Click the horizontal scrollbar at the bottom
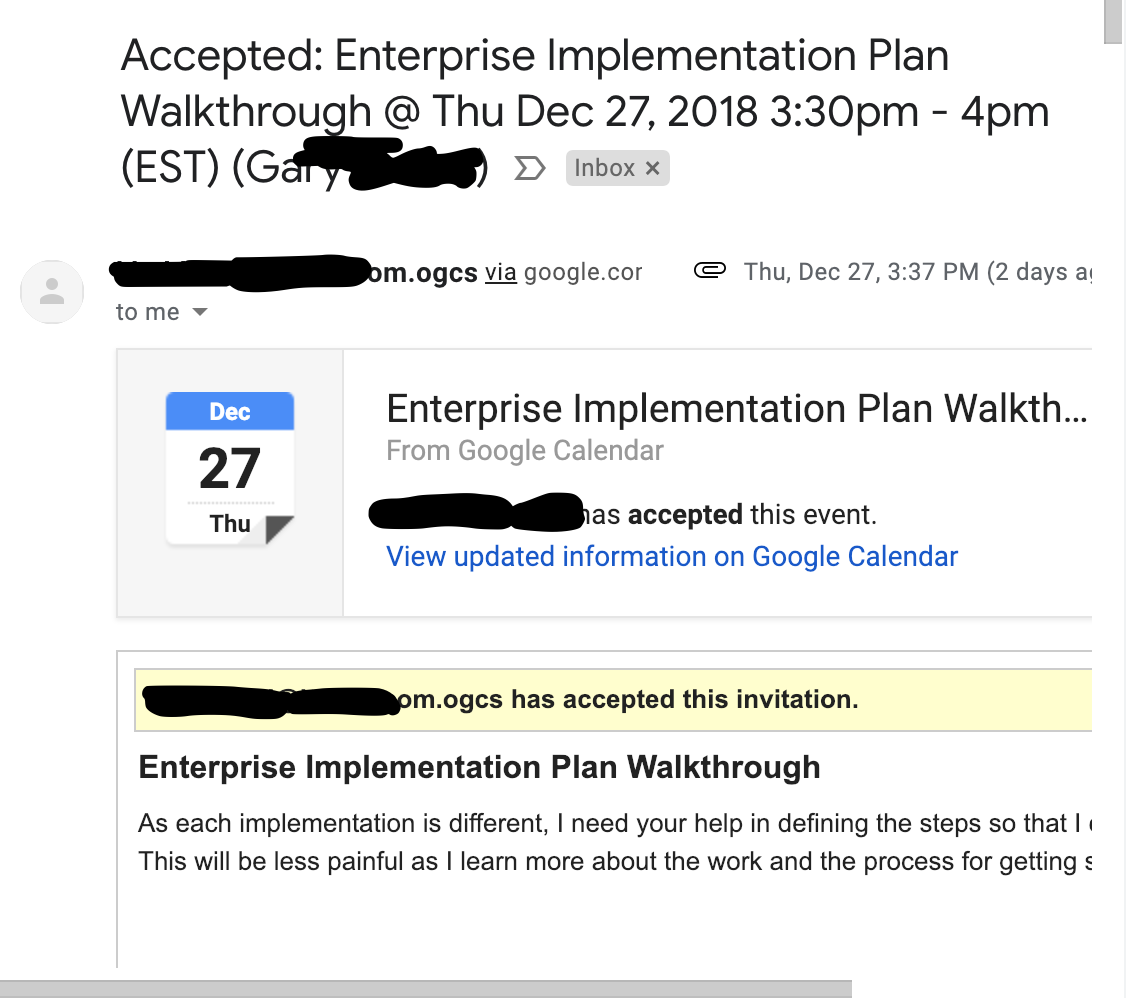Screen dimensions: 1136x998 [x=426, y=989]
